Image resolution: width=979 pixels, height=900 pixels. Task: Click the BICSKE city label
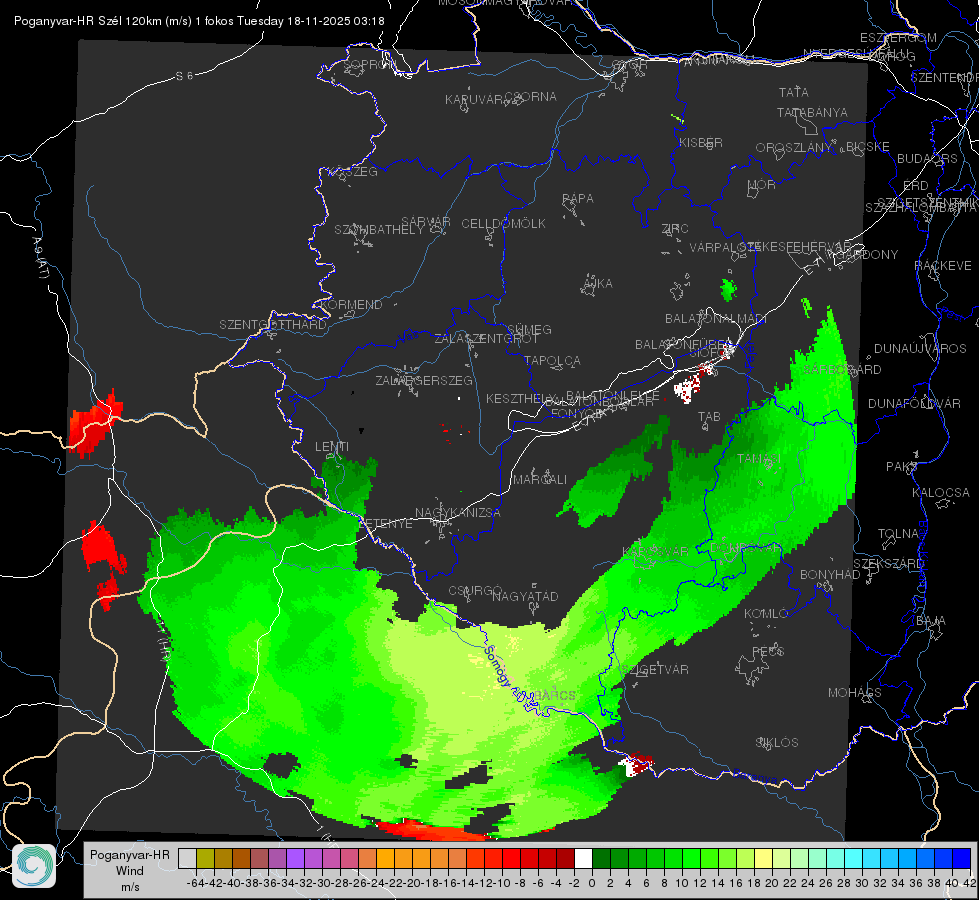point(868,147)
